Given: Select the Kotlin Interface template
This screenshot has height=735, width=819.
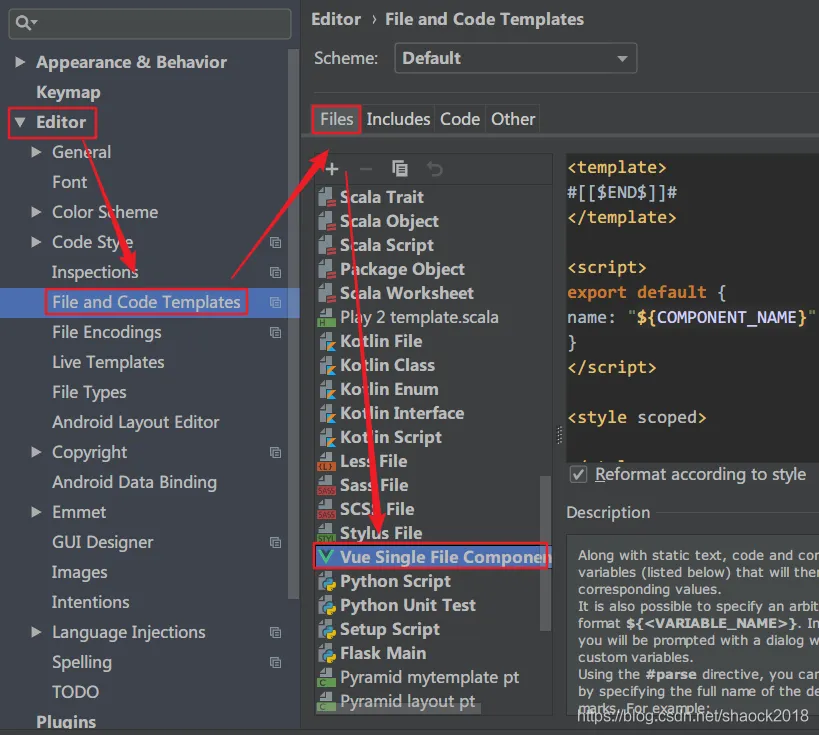Looking at the screenshot, I should tap(402, 414).
